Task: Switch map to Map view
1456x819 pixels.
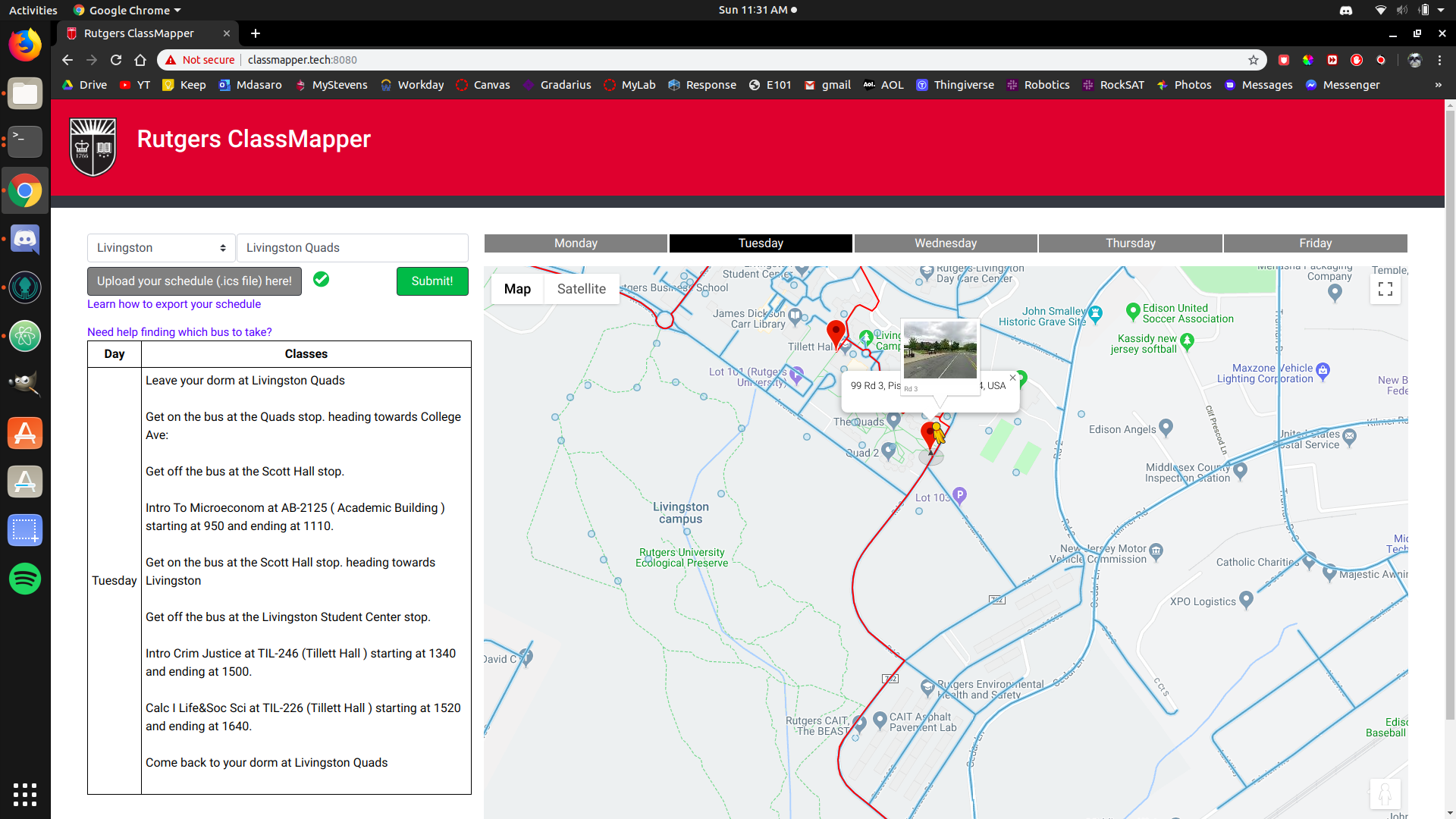Action: point(517,289)
